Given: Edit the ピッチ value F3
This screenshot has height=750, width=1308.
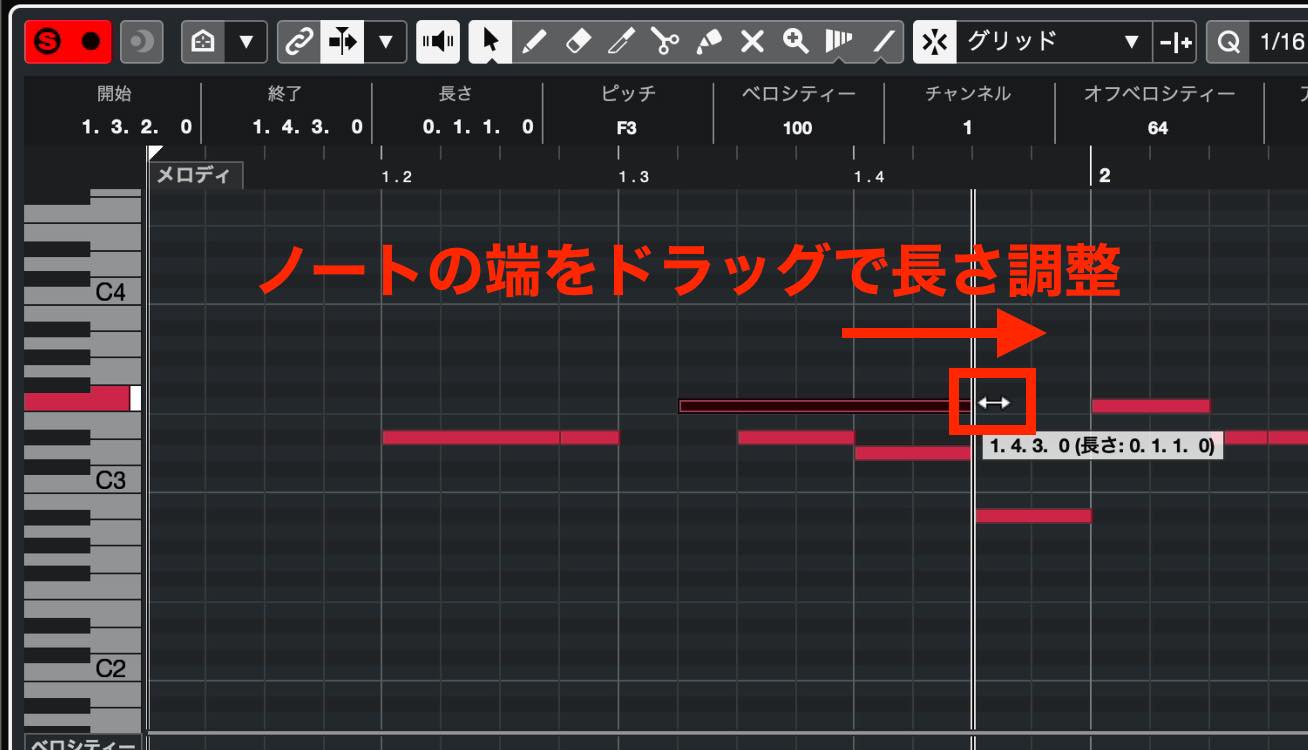Looking at the screenshot, I should click(627, 128).
